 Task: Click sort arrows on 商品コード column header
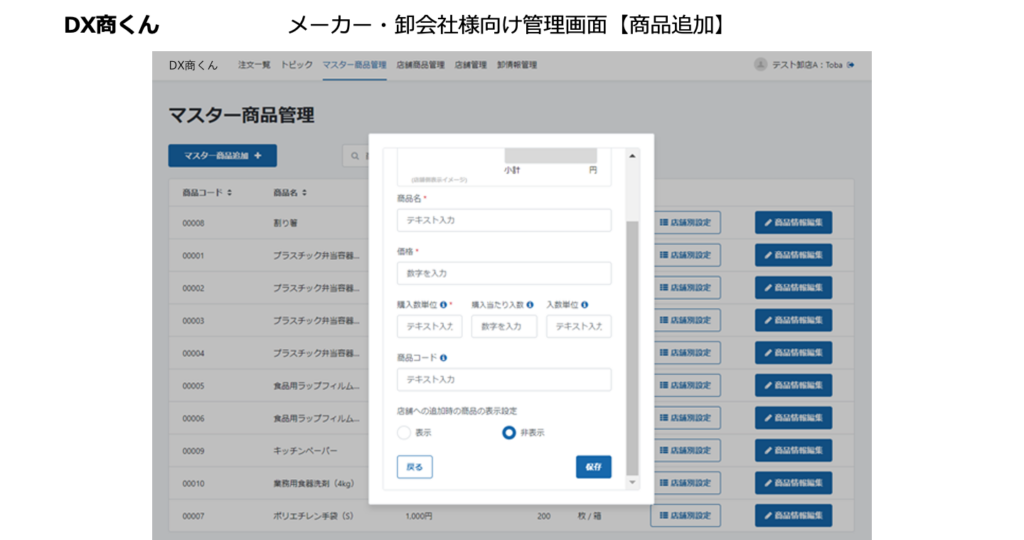pos(230,192)
